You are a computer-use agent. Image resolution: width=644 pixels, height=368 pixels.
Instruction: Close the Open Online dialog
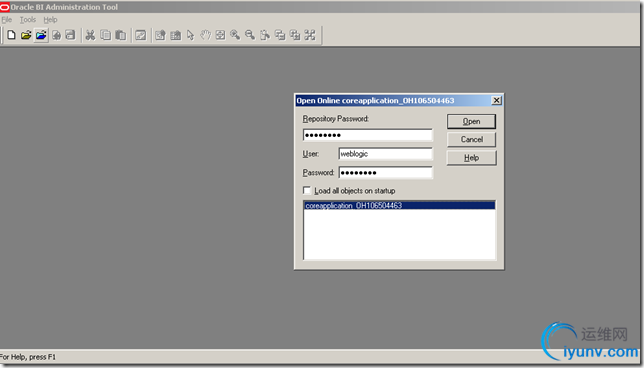click(x=496, y=100)
